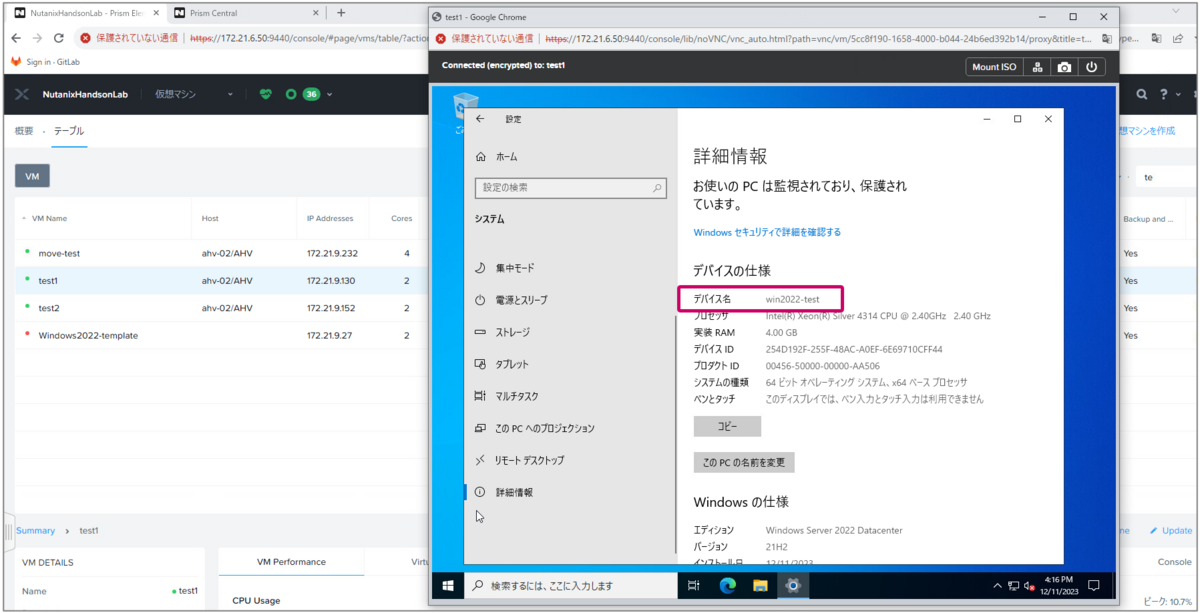Open Task View on the VM taskbar
Viewport: 1200px width, 613px height.
point(695,585)
